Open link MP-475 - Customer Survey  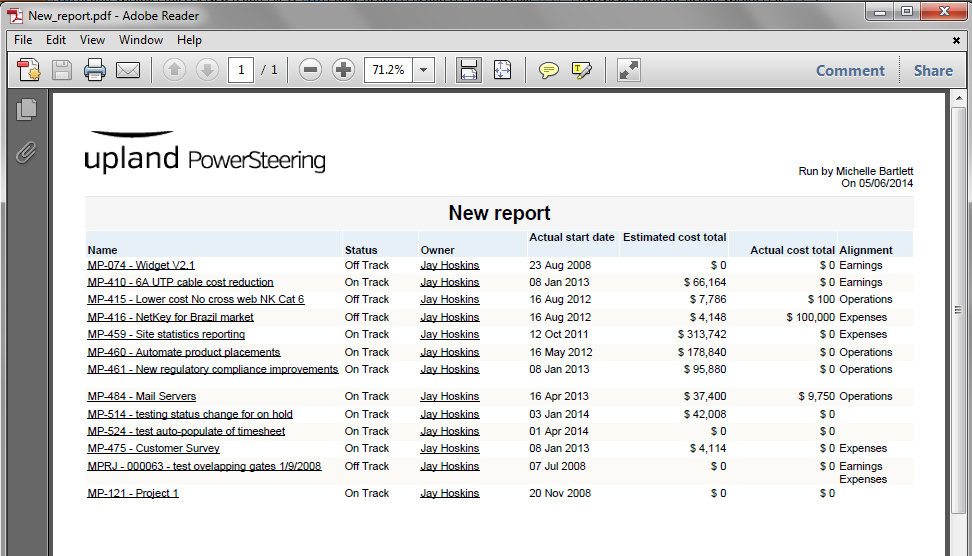pyautogui.click(x=153, y=448)
